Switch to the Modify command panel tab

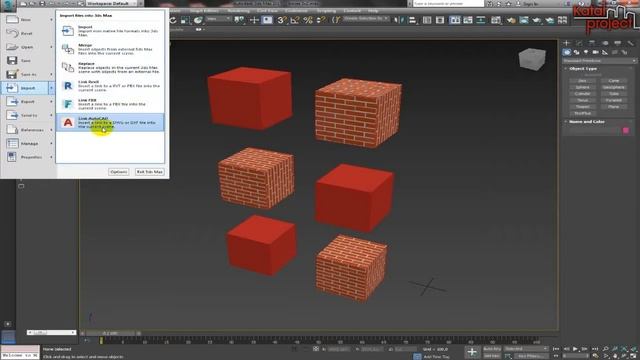(580, 43)
